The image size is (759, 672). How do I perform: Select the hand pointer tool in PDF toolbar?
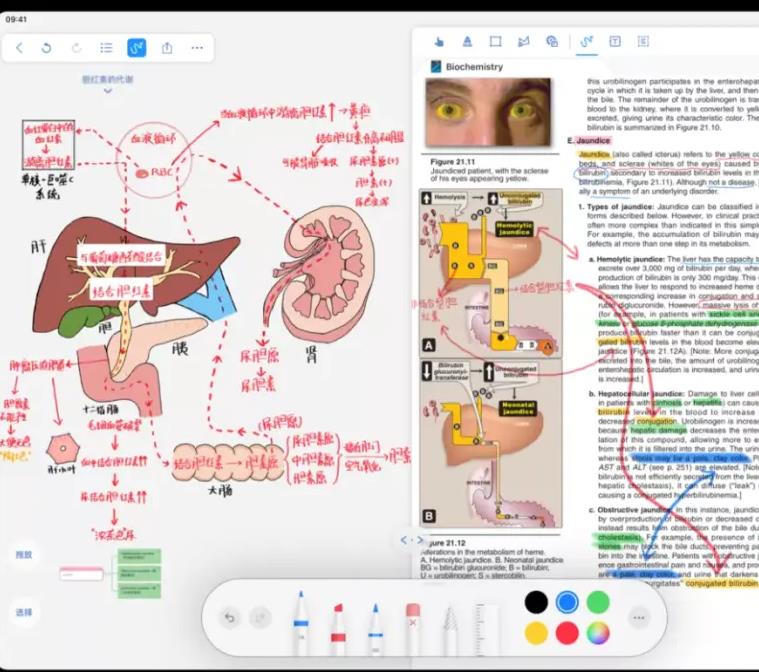[x=438, y=41]
